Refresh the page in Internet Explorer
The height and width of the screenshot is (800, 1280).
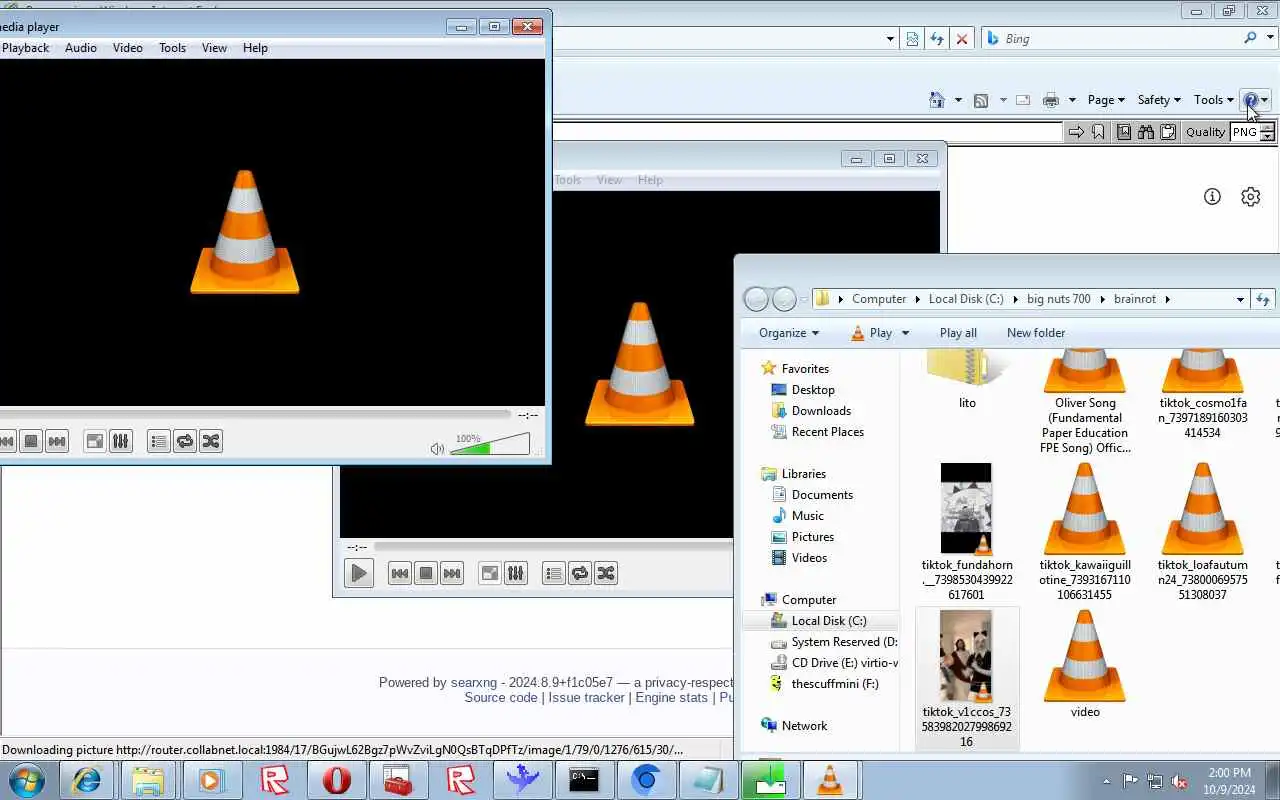click(937, 39)
